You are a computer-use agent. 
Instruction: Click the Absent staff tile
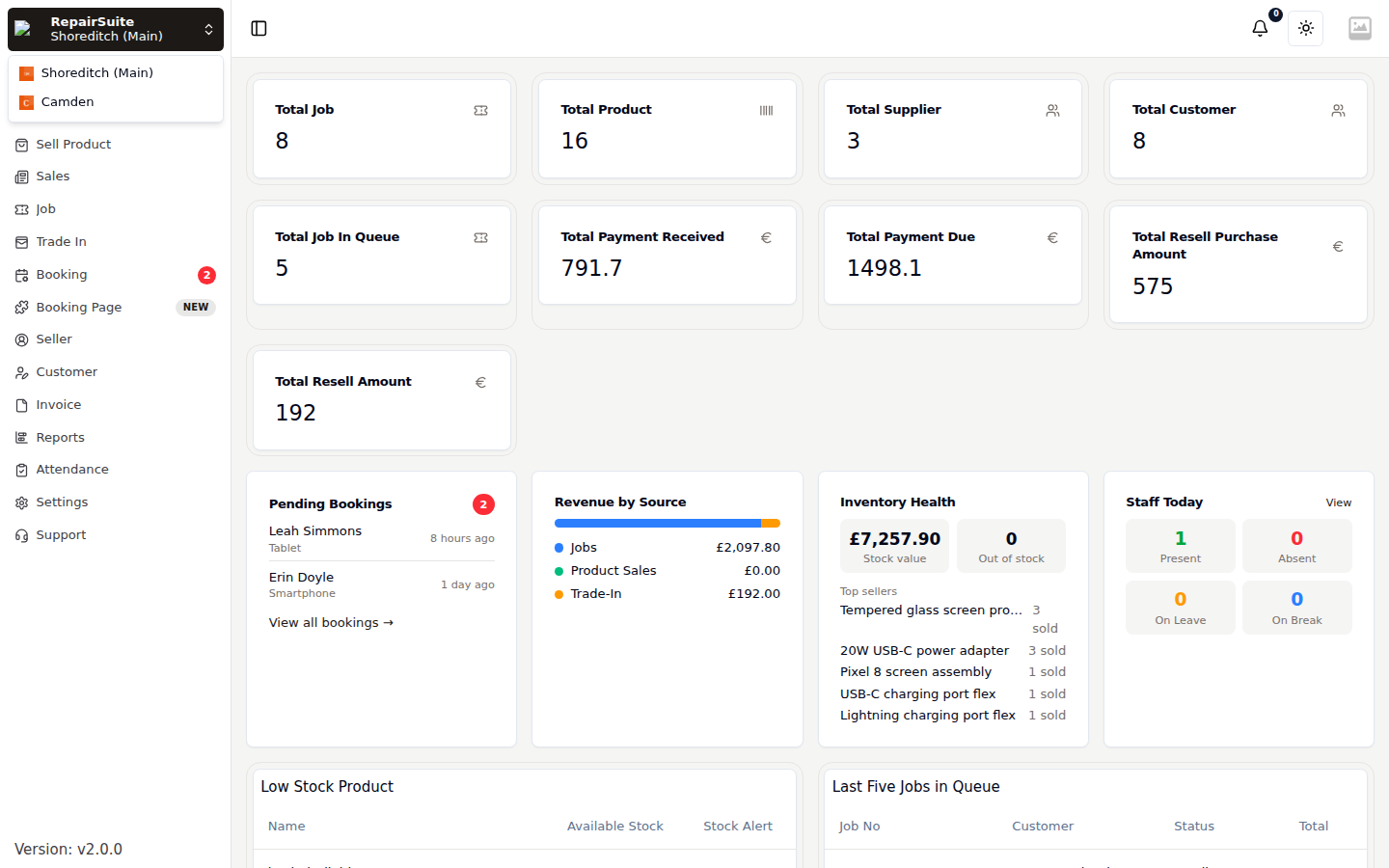click(x=1297, y=546)
